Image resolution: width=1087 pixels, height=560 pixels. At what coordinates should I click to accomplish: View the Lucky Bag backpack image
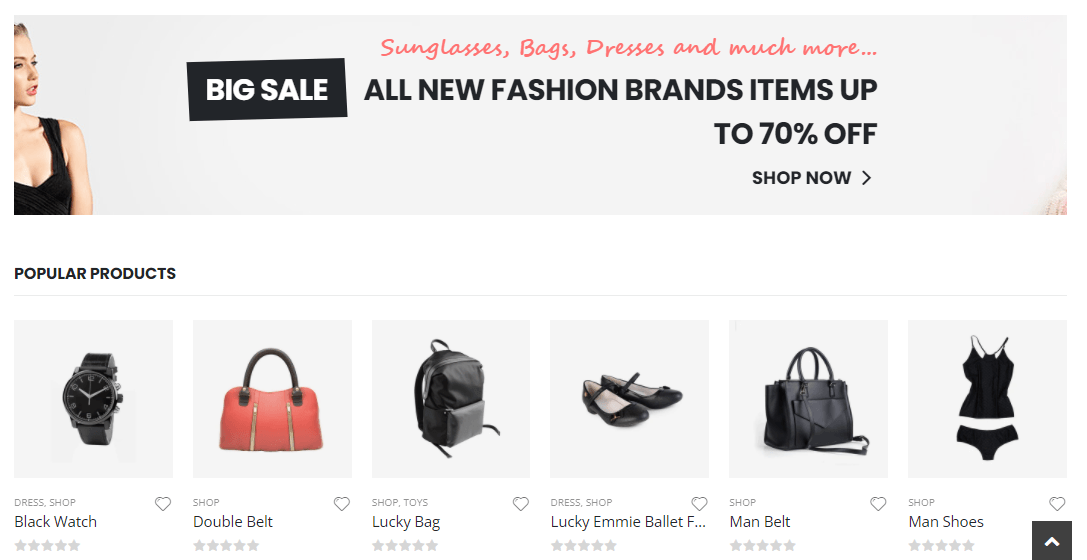[x=450, y=399]
